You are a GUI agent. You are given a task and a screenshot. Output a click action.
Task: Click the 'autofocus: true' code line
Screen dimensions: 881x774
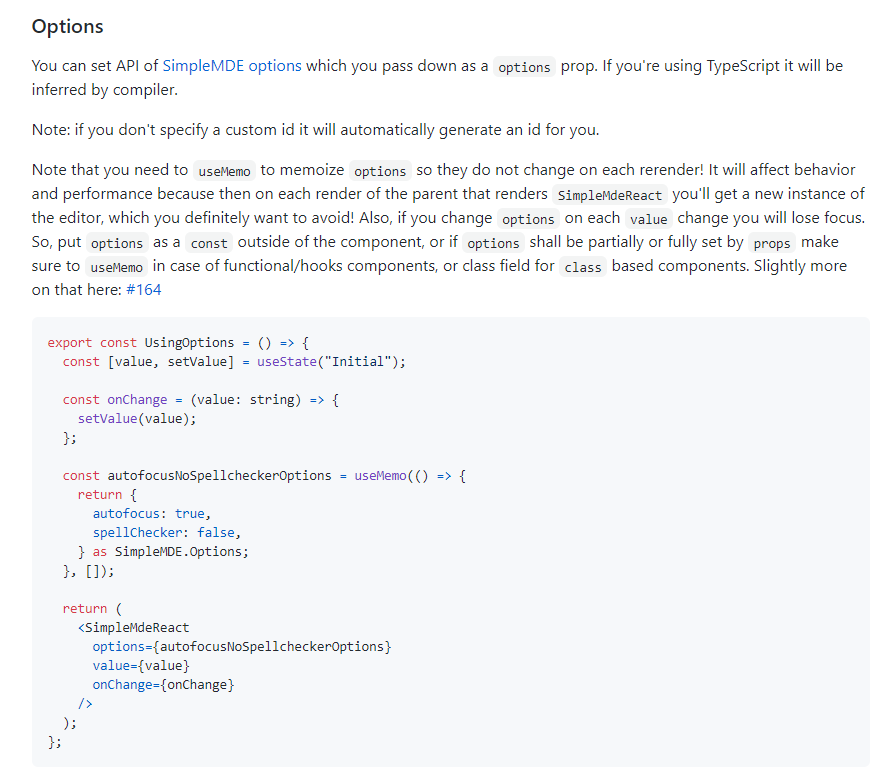click(151, 513)
